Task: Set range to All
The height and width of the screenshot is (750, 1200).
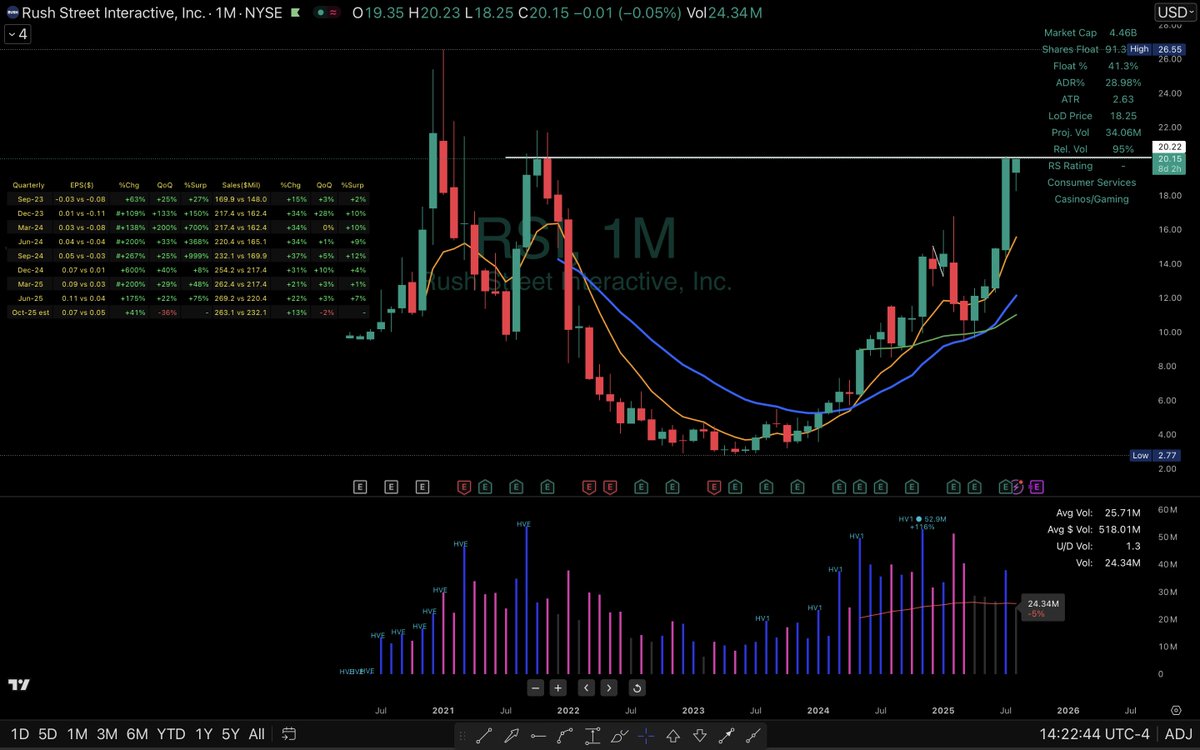Action: 257,734
